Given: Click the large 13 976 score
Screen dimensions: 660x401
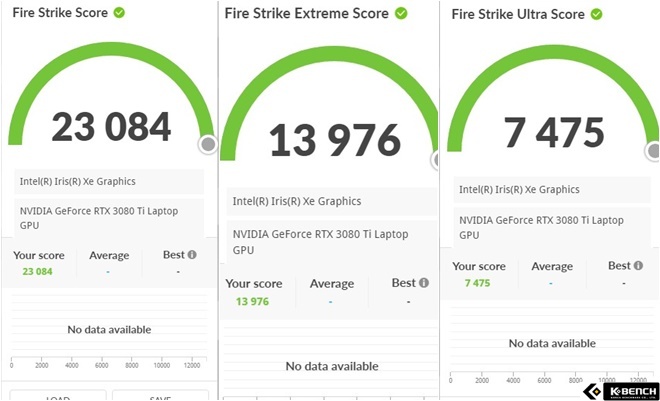Looking at the screenshot, I should pyautogui.click(x=335, y=140).
